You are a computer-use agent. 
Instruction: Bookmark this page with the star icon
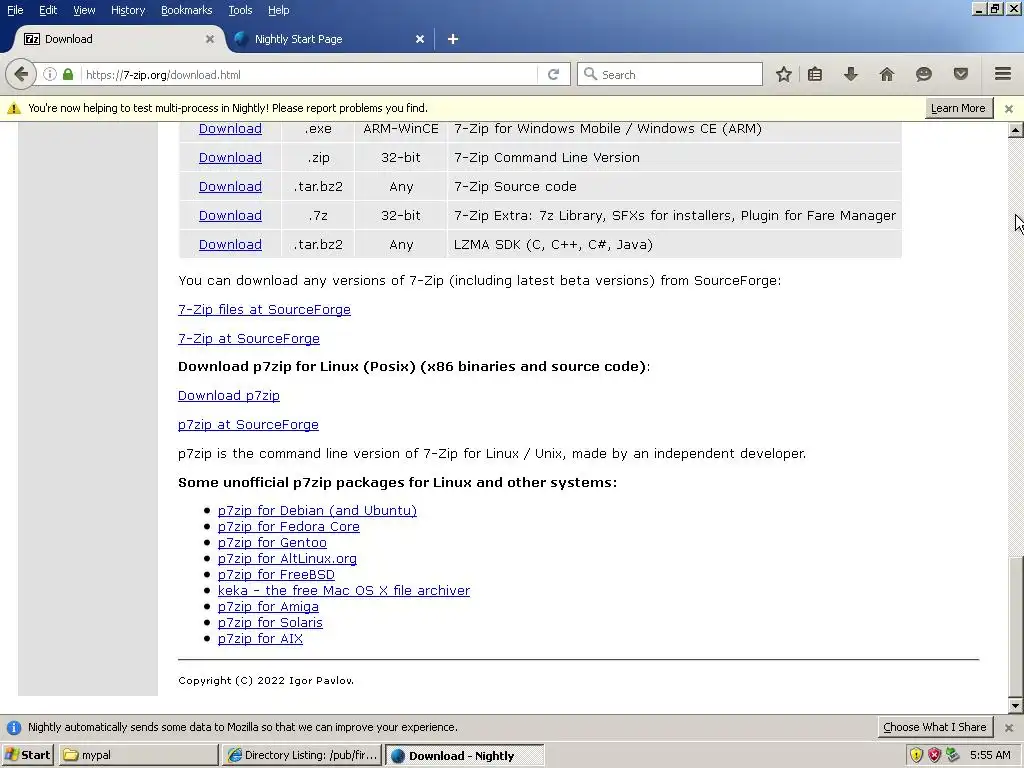click(784, 74)
